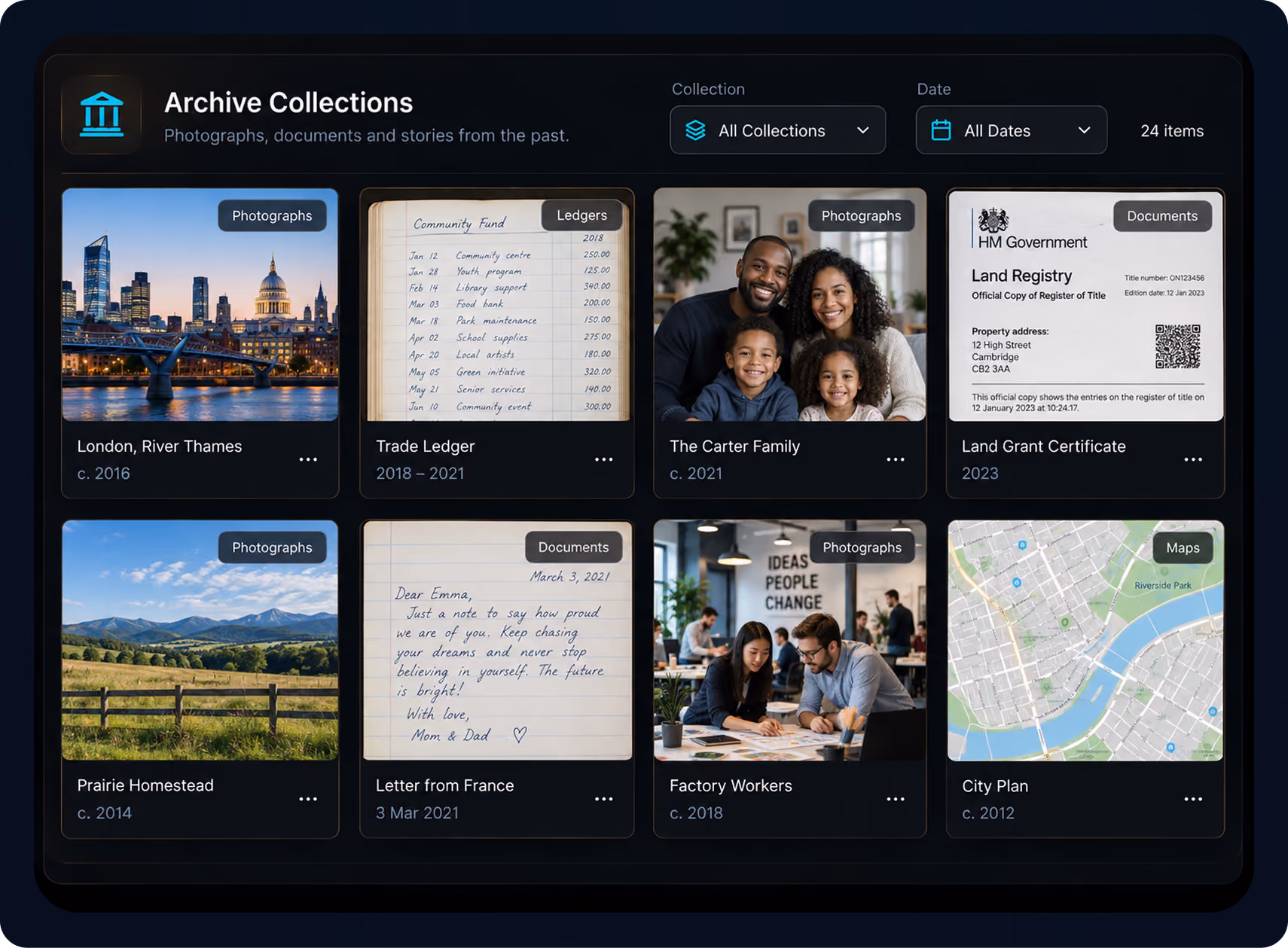Click the "London, River Thames" title
The image size is (1288, 948).
[x=160, y=446]
